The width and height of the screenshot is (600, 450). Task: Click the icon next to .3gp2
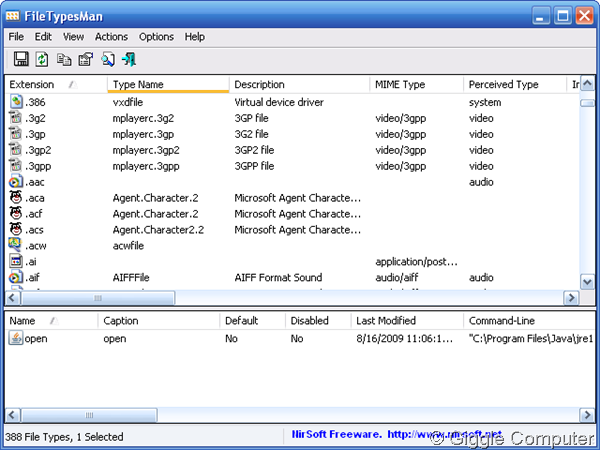tap(16, 150)
